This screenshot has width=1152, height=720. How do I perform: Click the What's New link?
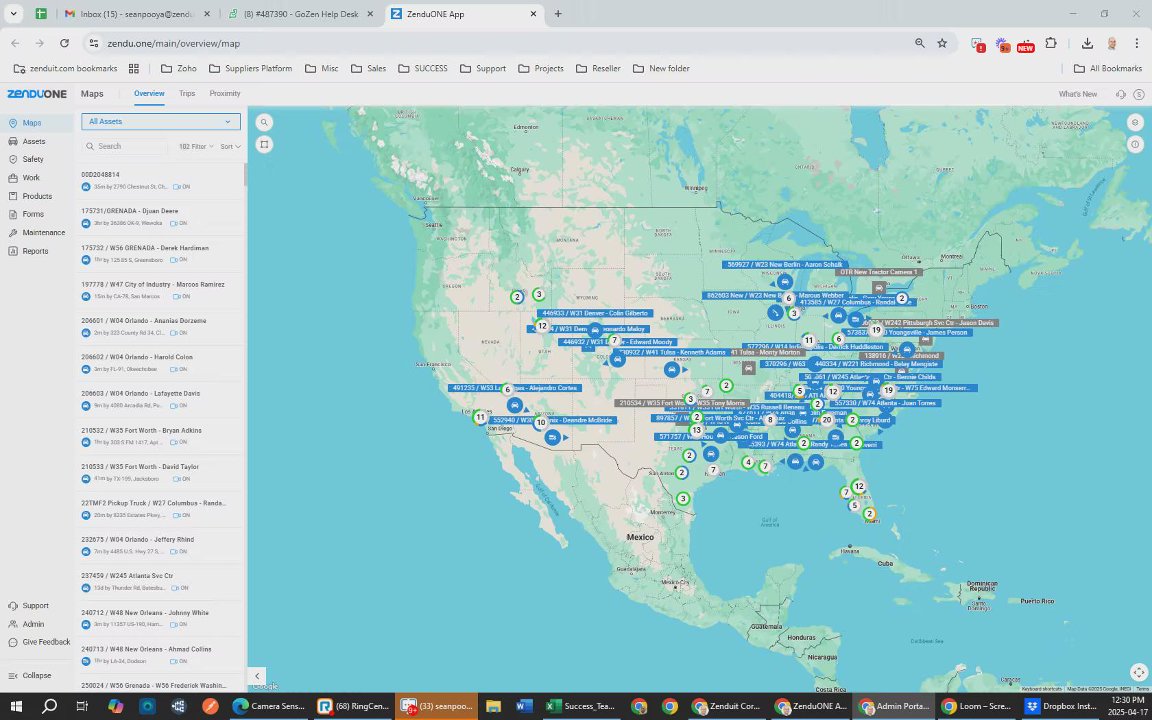[1078, 94]
